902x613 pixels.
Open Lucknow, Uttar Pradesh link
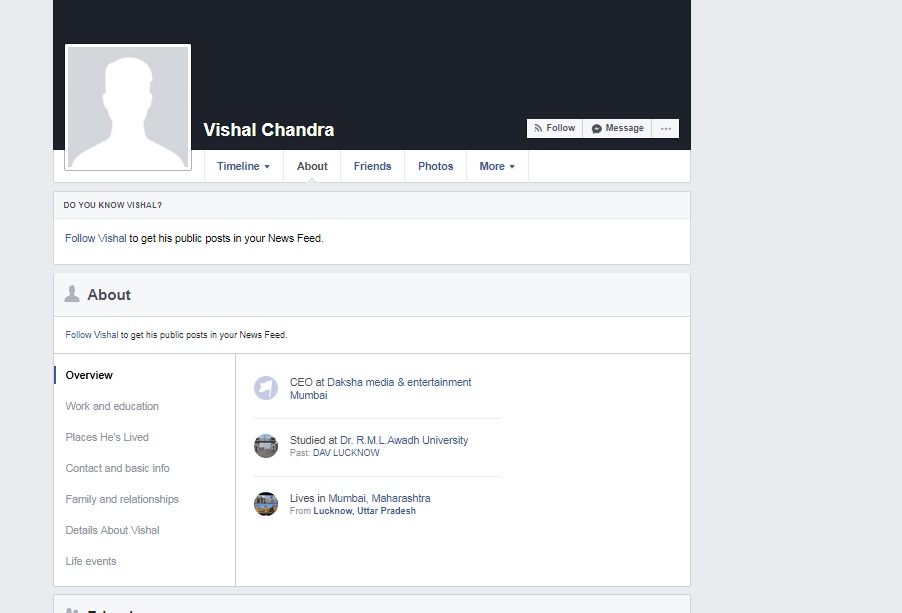(x=364, y=511)
